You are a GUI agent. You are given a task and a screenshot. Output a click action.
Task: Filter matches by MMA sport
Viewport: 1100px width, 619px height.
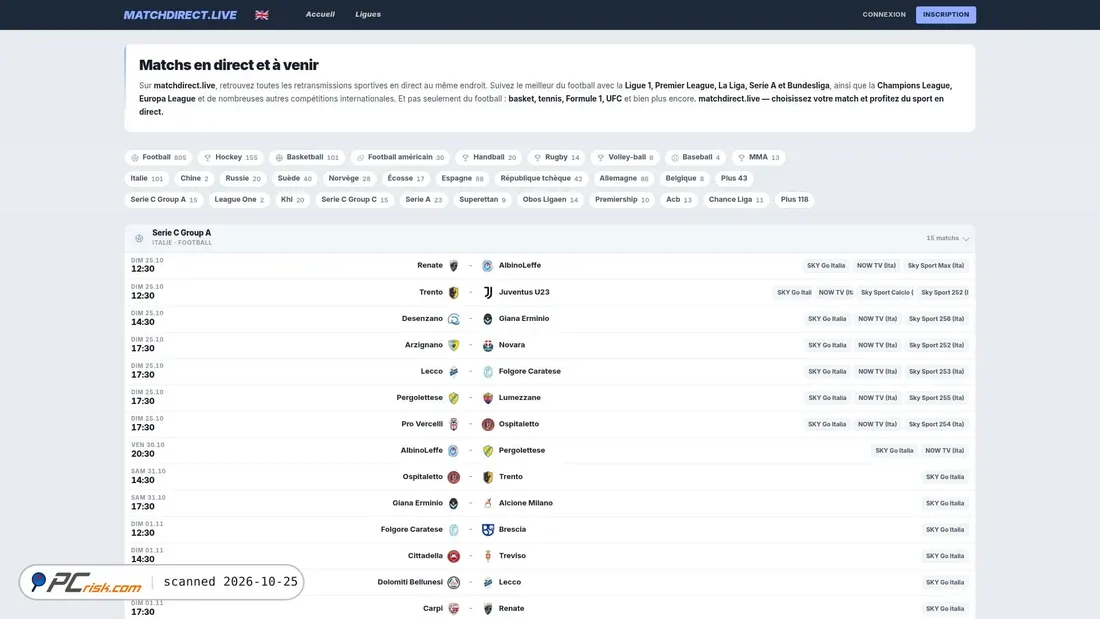(758, 157)
